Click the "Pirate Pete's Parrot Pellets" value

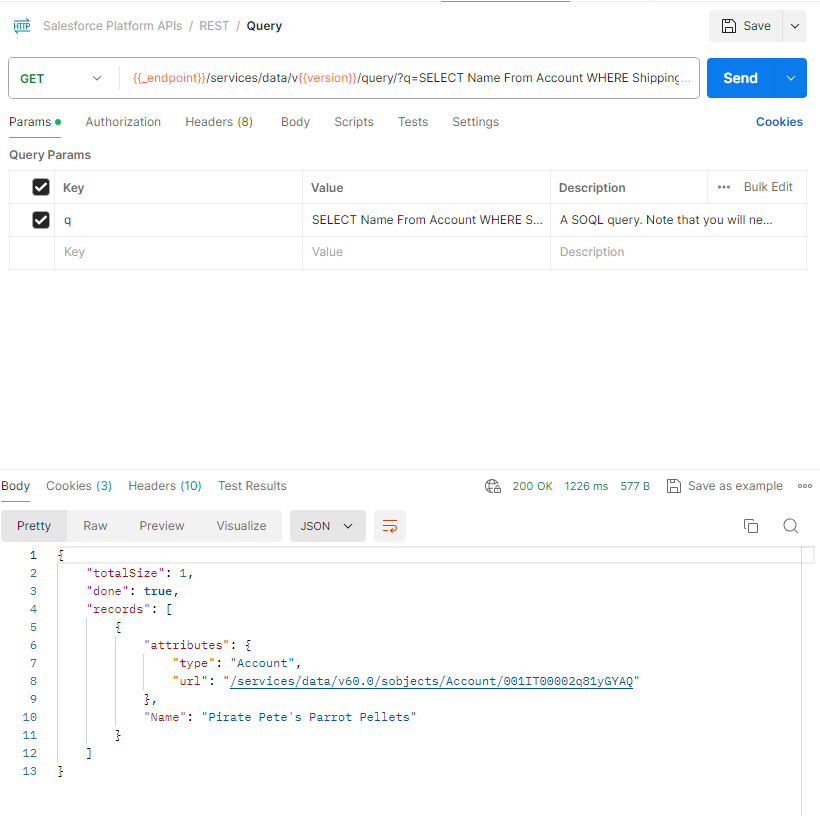[309, 717]
